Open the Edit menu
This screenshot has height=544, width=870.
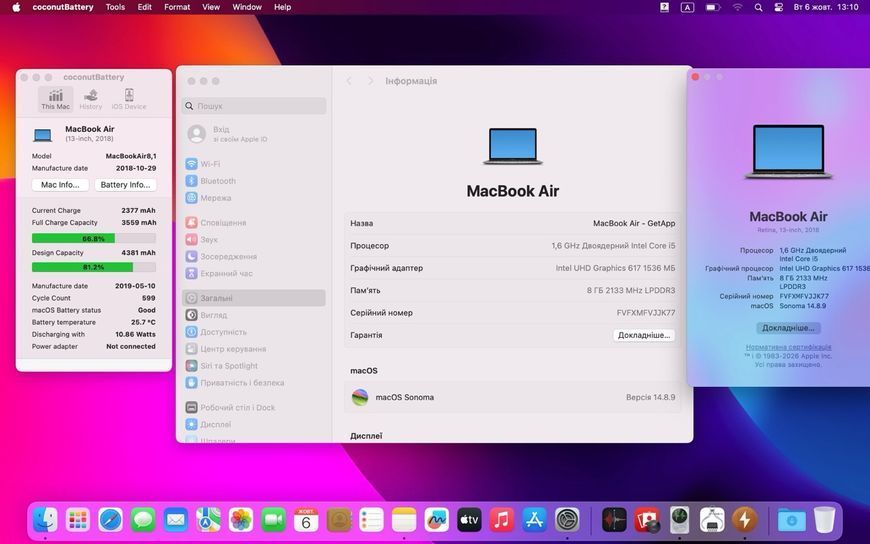tap(145, 7)
